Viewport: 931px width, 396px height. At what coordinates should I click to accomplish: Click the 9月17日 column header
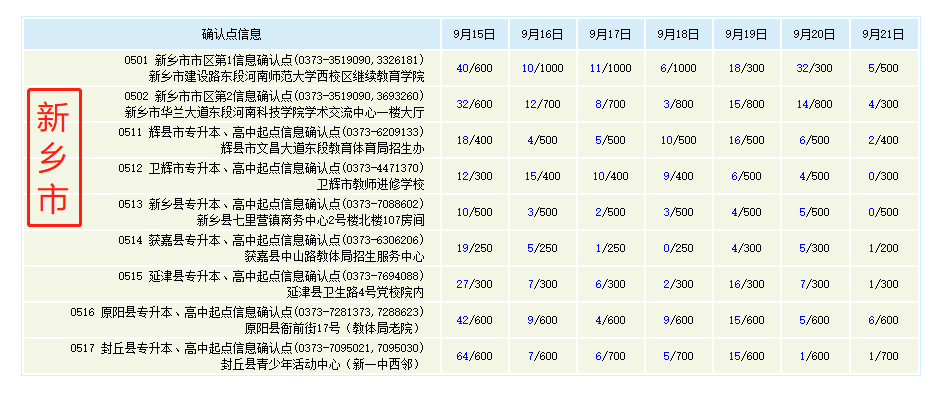click(610, 34)
